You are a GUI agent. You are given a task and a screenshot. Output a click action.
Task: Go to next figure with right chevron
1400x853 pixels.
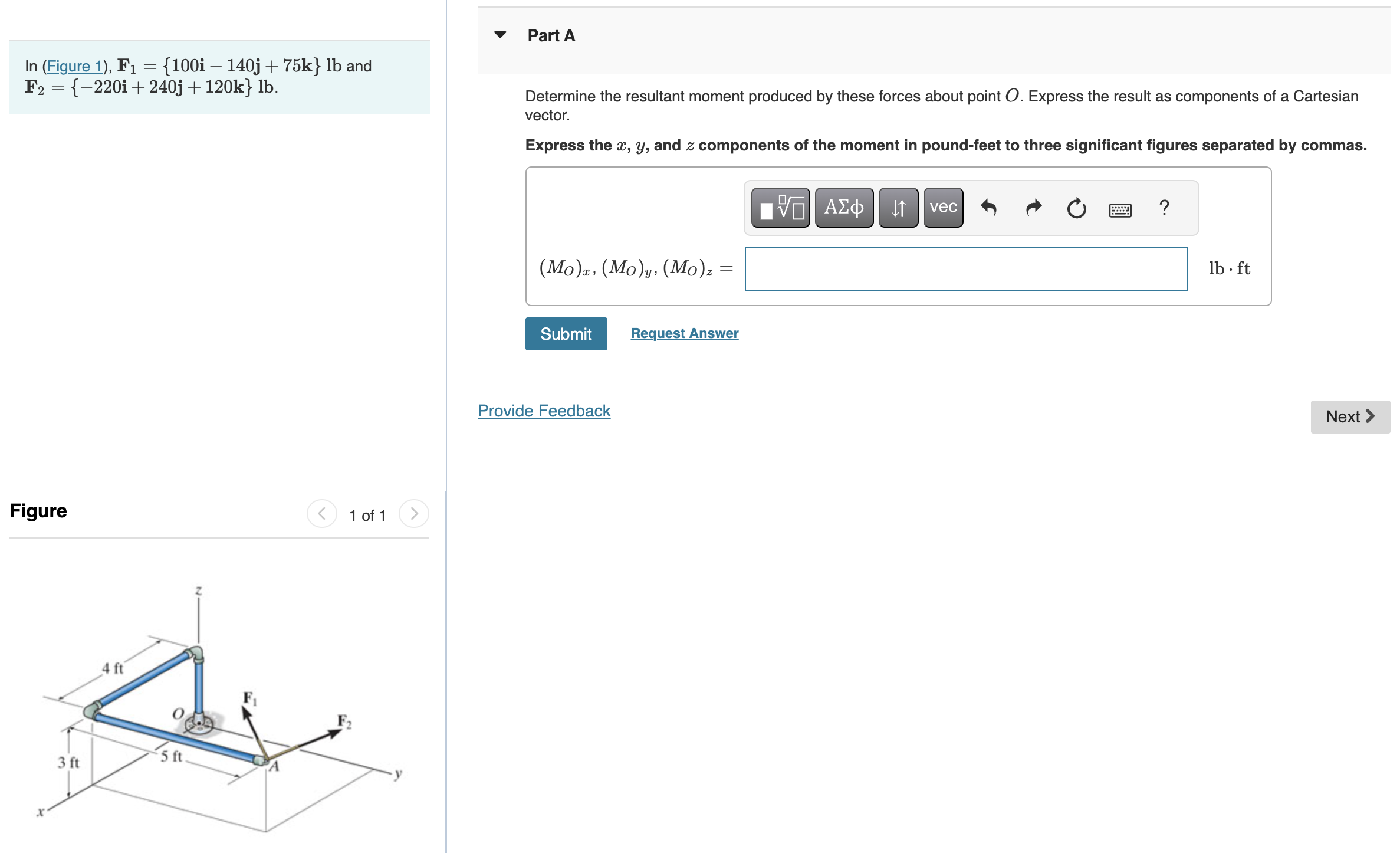(x=415, y=513)
